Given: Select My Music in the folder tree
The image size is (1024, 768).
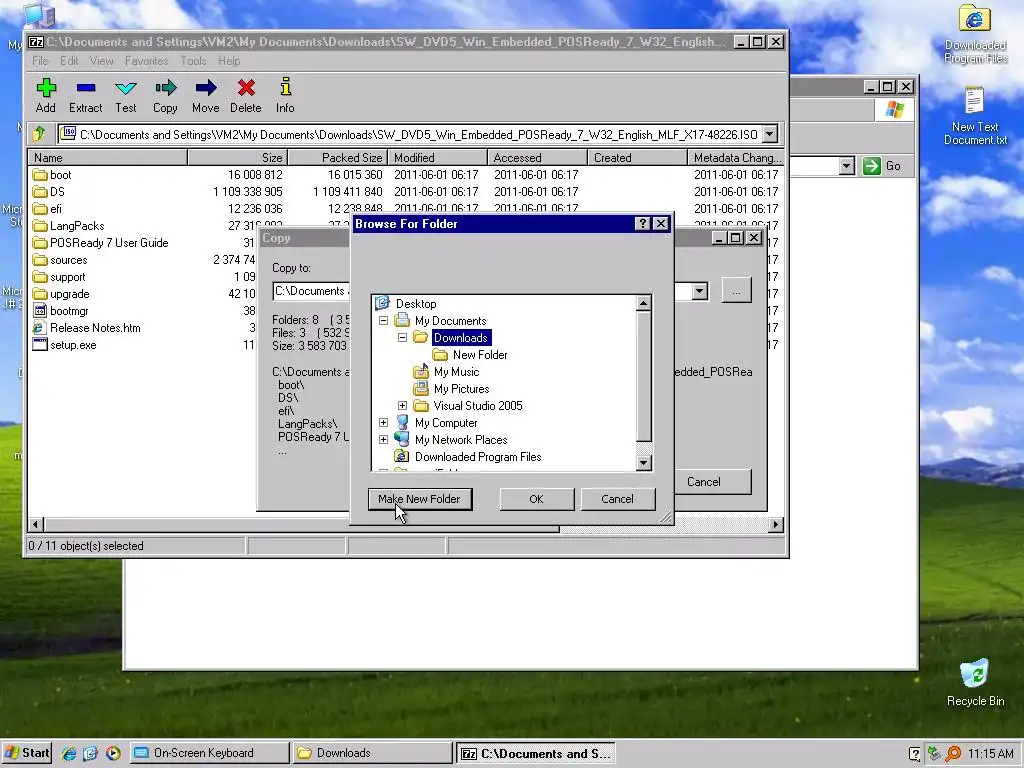Looking at the screenshot, I should point(456,372).
